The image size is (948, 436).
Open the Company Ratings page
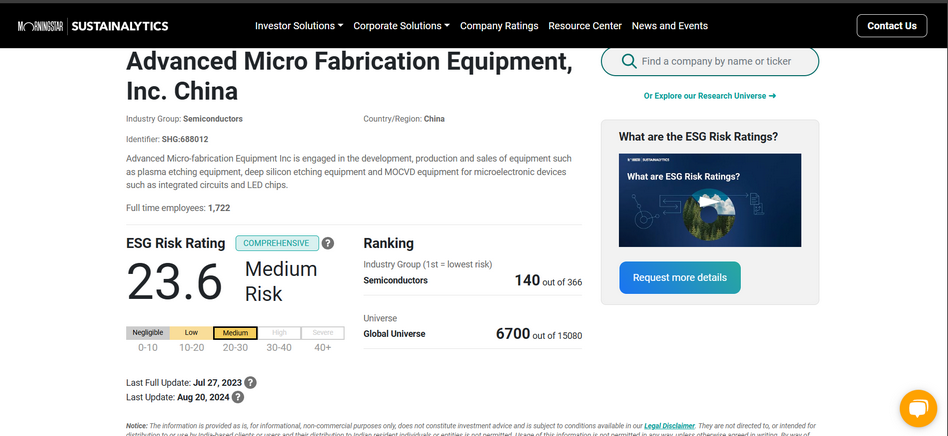(501, 26)
